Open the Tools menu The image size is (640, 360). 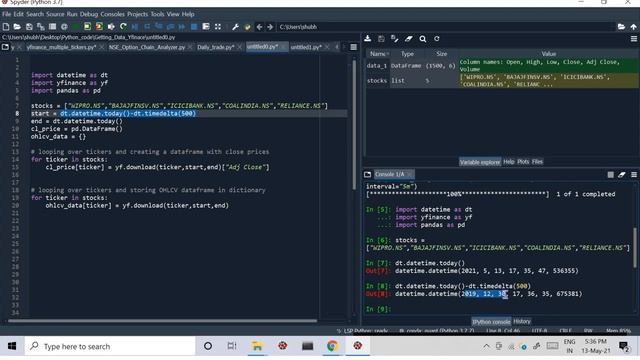(x=158, y=14)
